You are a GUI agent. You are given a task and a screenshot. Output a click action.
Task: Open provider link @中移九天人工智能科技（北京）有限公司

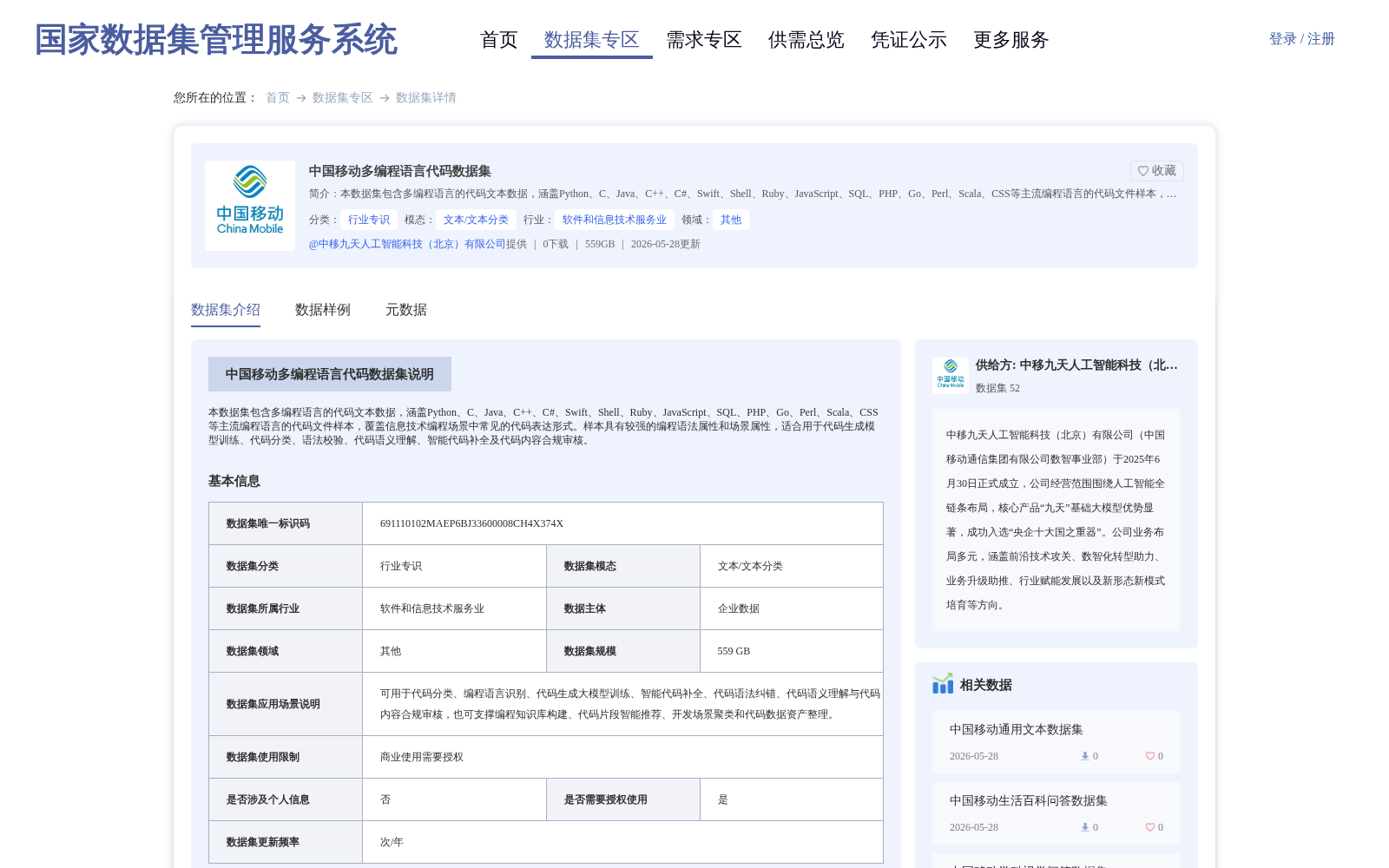(407, 244)
